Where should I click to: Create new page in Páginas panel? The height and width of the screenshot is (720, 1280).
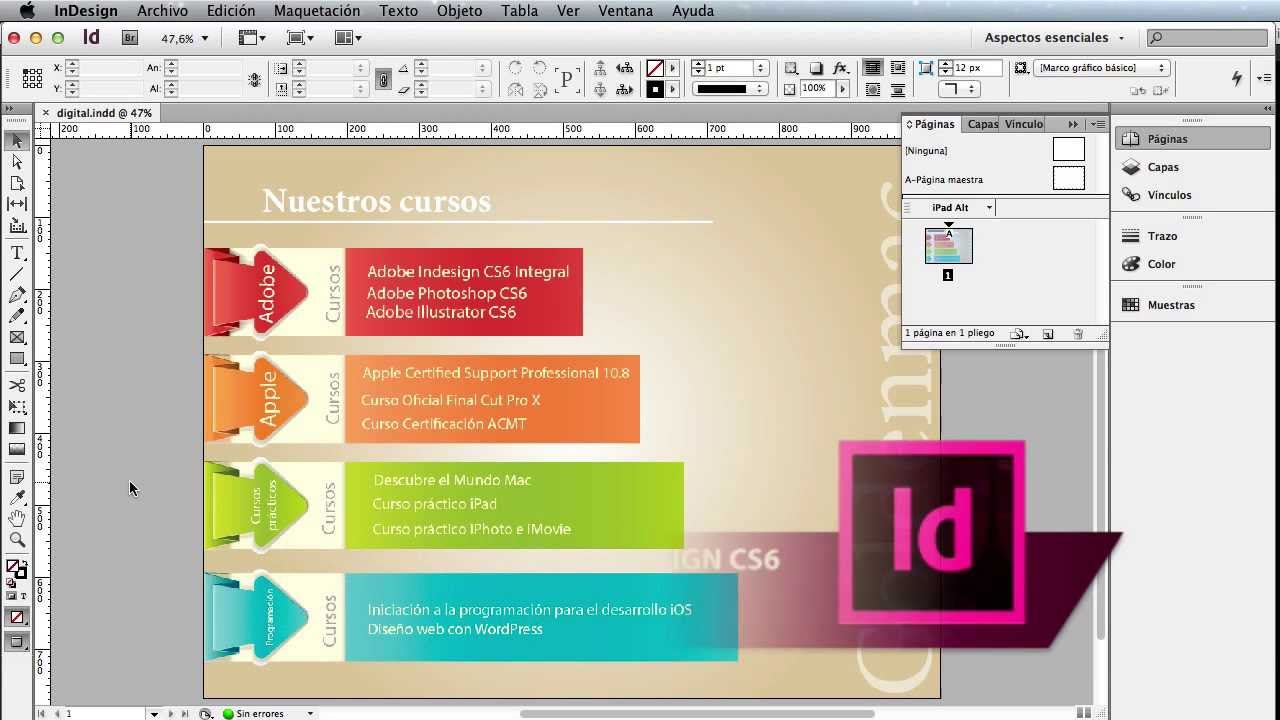point(1048,334)
